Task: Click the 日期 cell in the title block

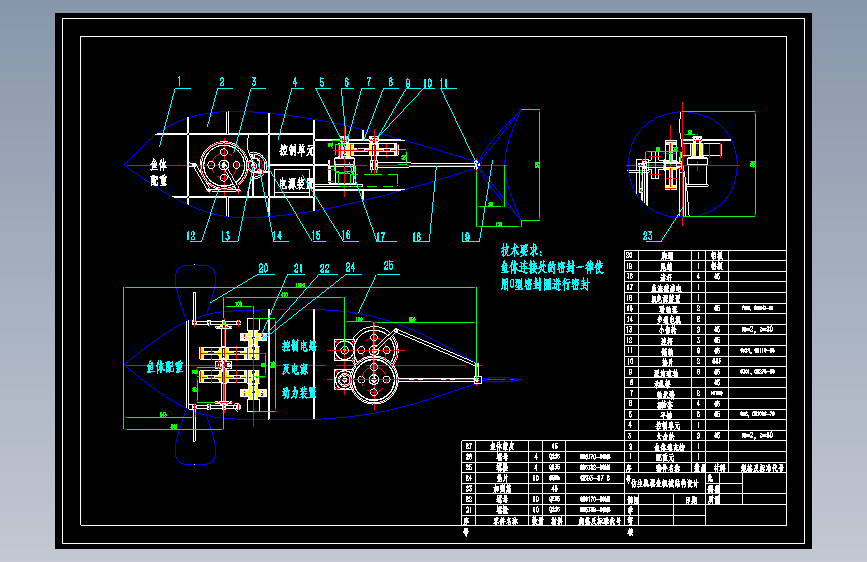Action: [x=691, y=499]
